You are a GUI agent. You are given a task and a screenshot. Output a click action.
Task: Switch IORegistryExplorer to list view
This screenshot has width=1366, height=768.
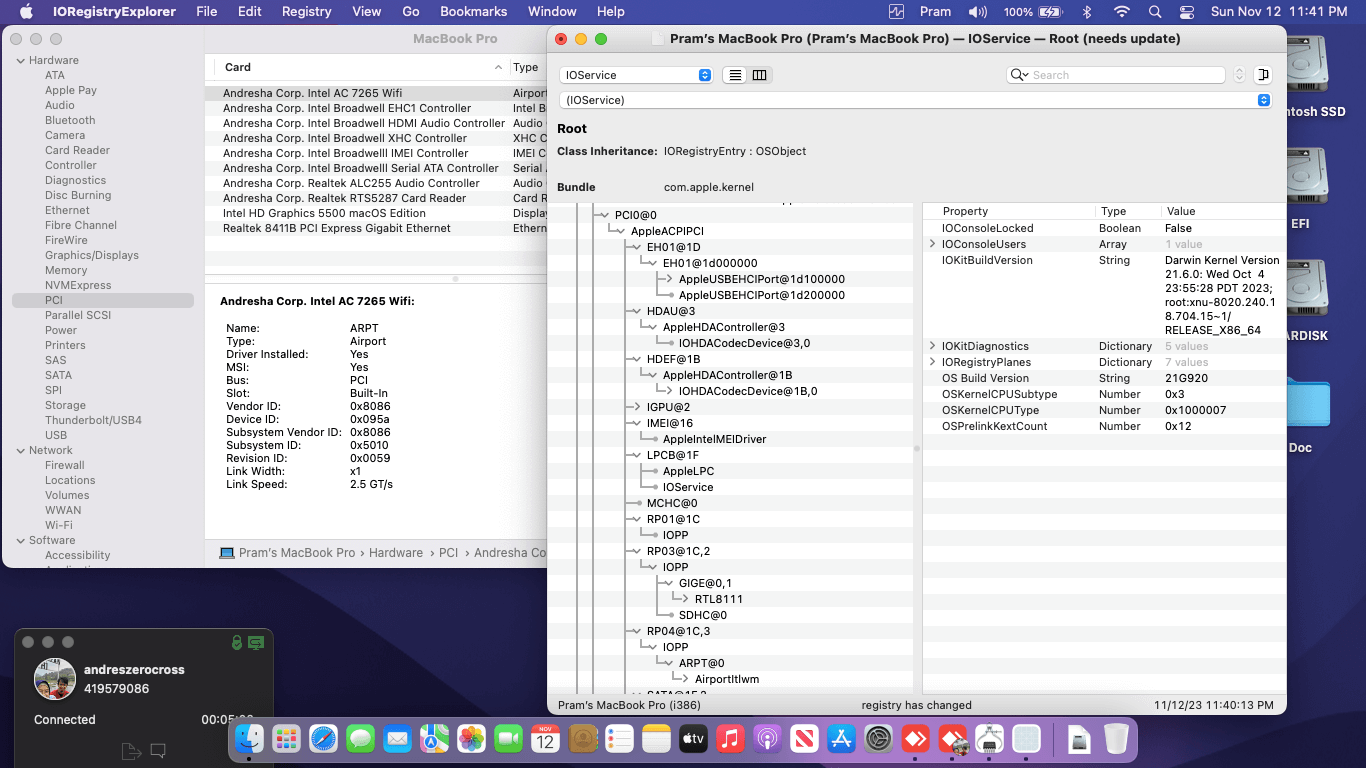tap(735, 75)
